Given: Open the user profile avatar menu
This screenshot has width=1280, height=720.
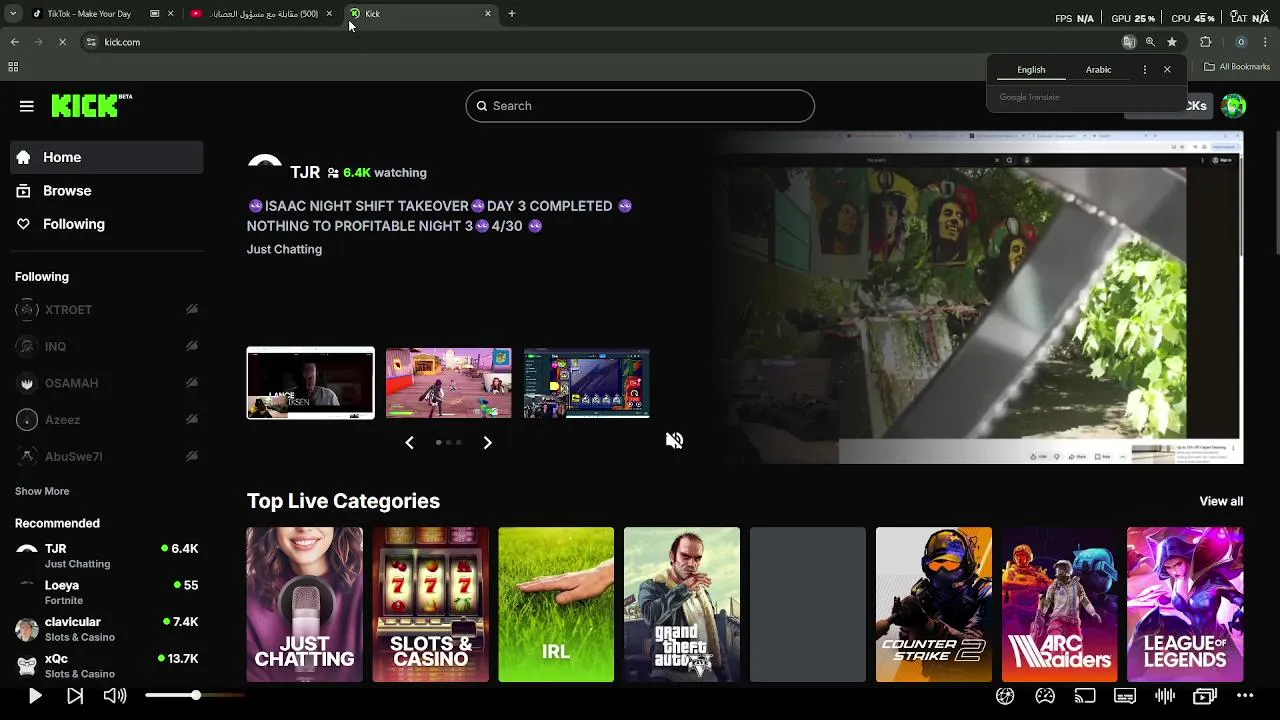Looking at the screenshot, I should [x=1233, y=106].
